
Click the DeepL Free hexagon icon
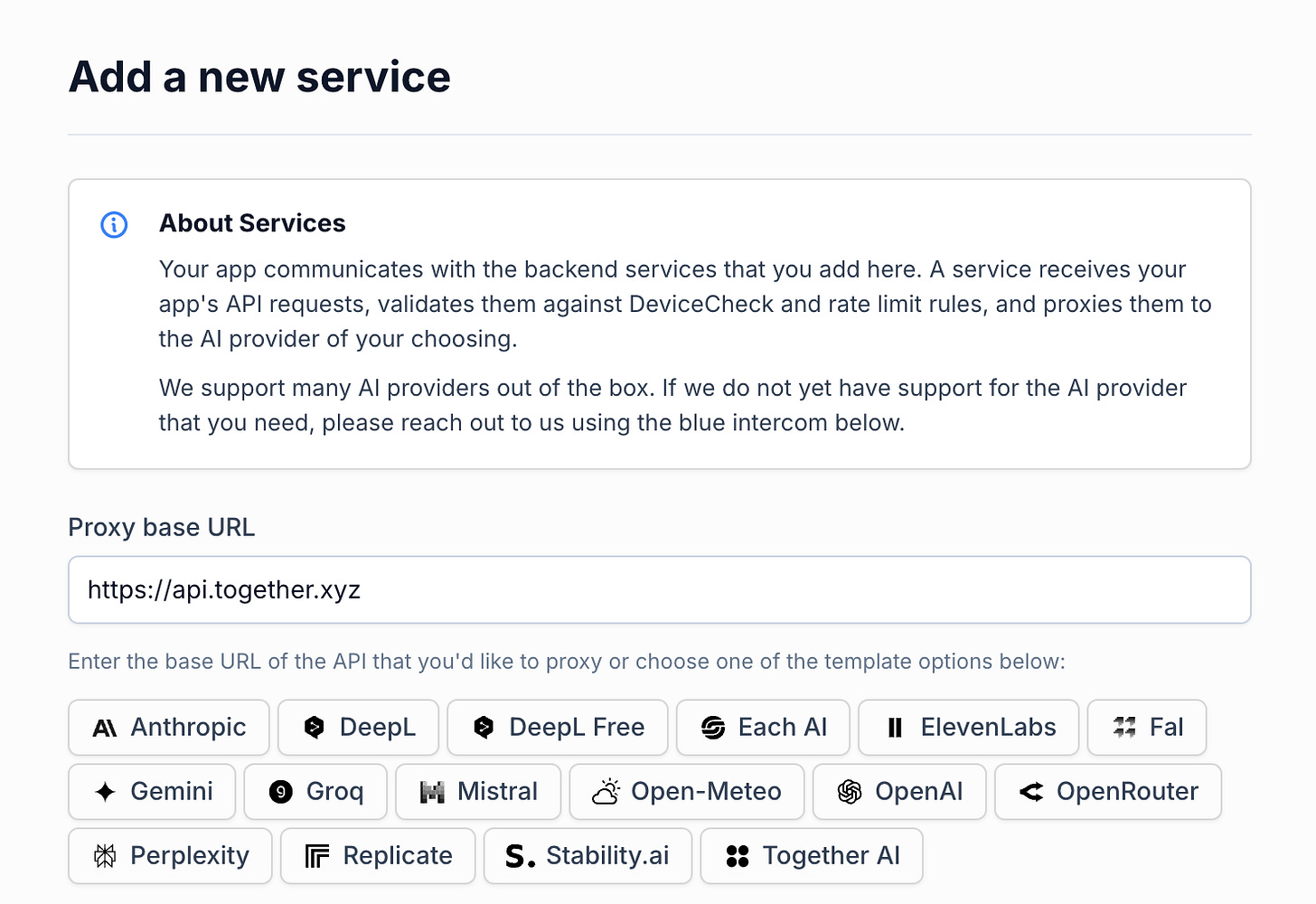point(484,727)
